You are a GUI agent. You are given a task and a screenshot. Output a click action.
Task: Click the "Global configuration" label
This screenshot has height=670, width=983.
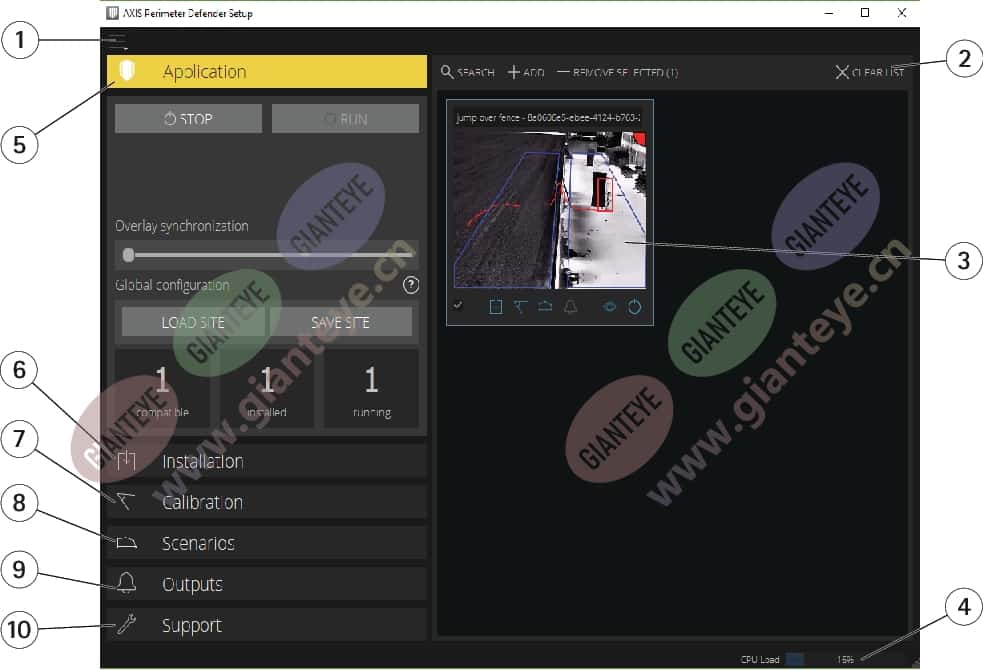point(172,286)
